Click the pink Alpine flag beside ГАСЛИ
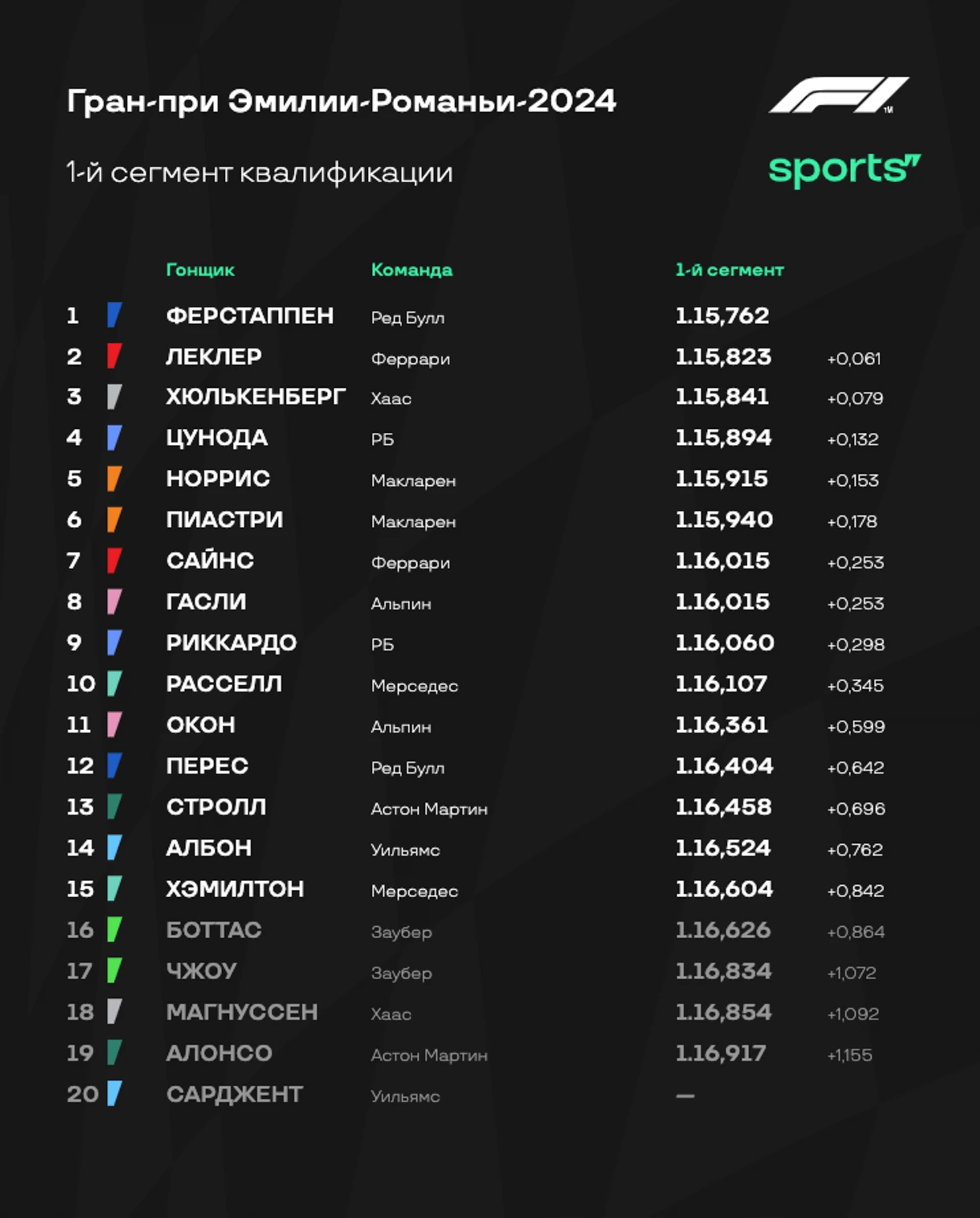Viewport: 980px width, 1218px height. 114,601
